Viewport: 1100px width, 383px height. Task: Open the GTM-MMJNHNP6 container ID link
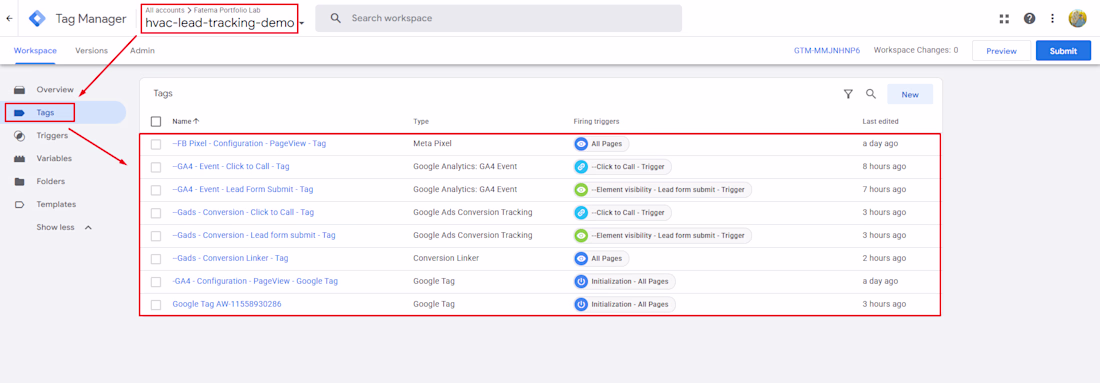point(826,51)
